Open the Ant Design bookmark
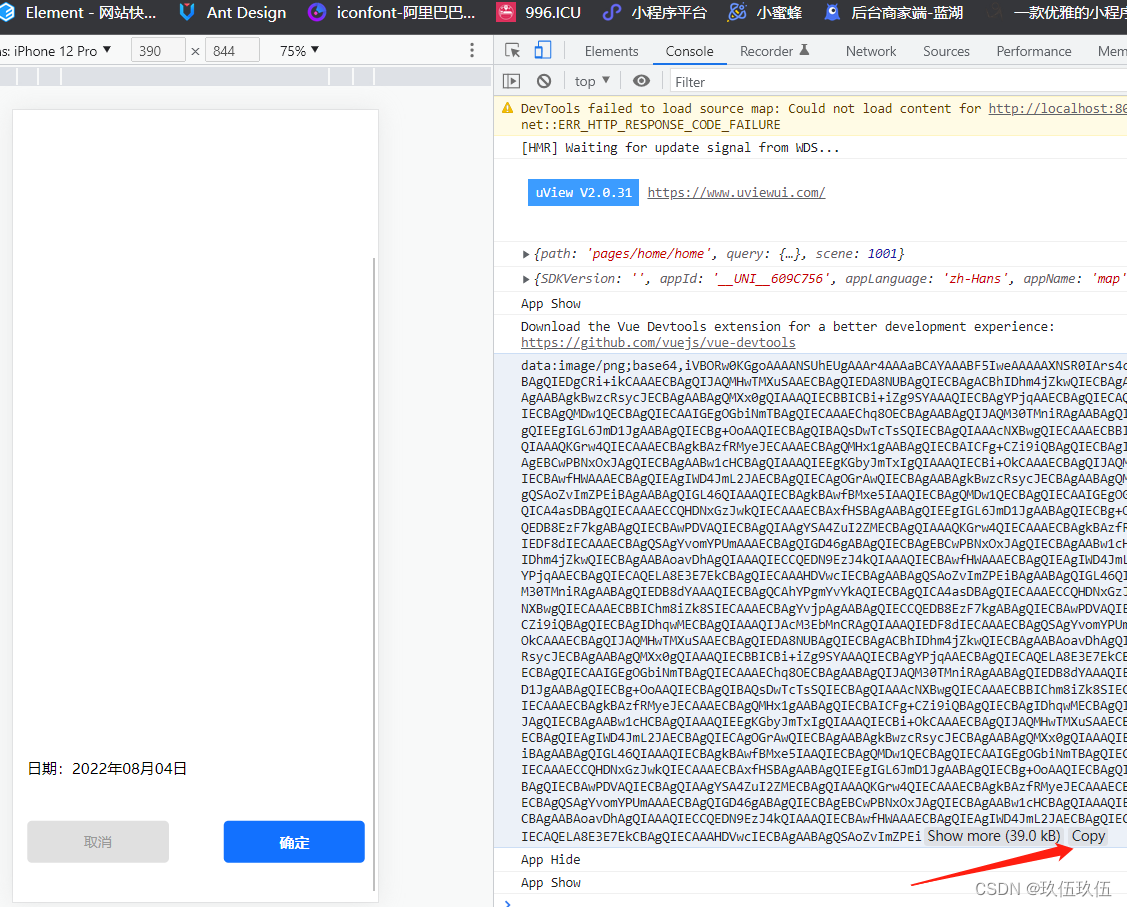 click(232, 13)
